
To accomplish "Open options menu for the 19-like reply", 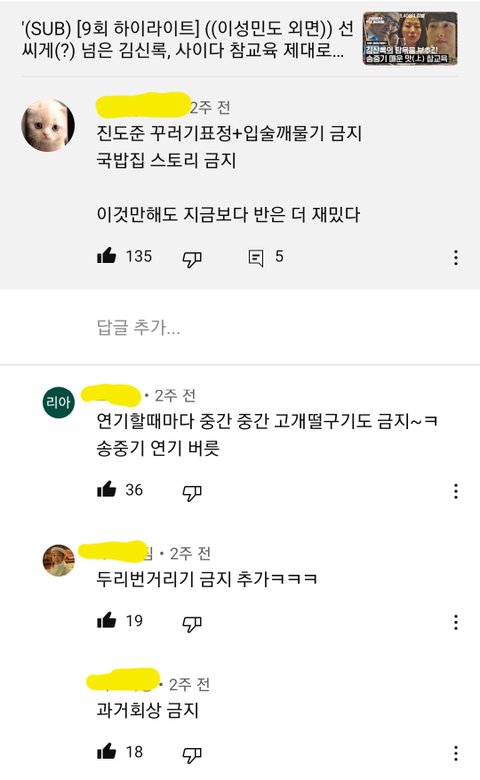I will coord(456,622).
